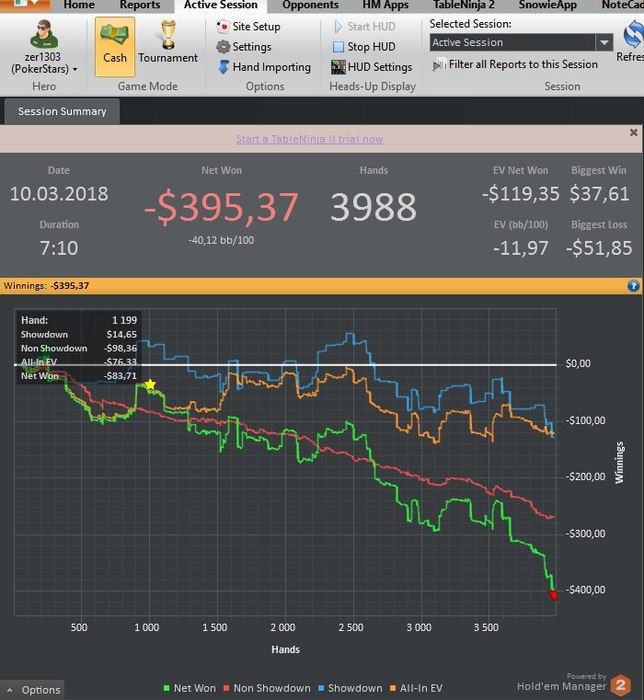The width and height of the screenshot is (644, 700).
Task: Click the Non Showdown -$98,36 tooltip row
Action: click(x=79, y=348)
